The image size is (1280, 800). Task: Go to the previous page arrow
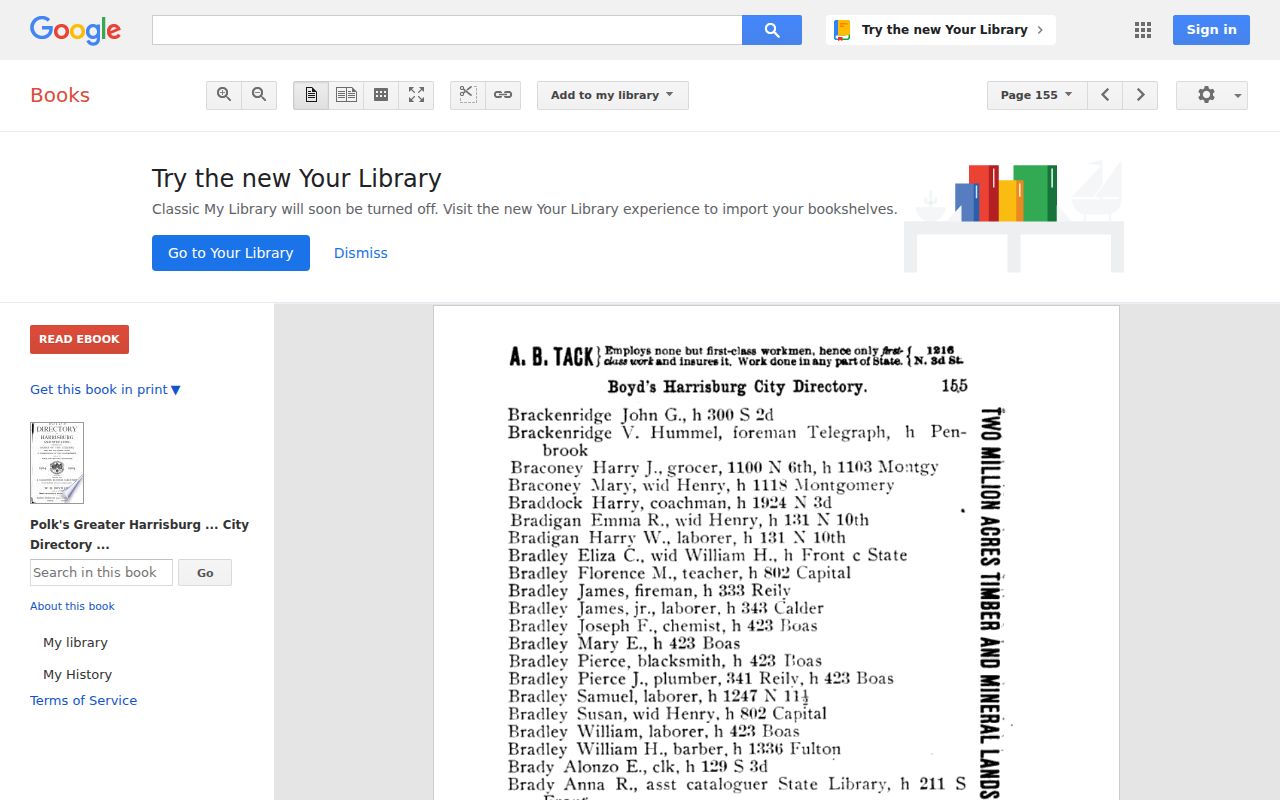[1105, 95]
